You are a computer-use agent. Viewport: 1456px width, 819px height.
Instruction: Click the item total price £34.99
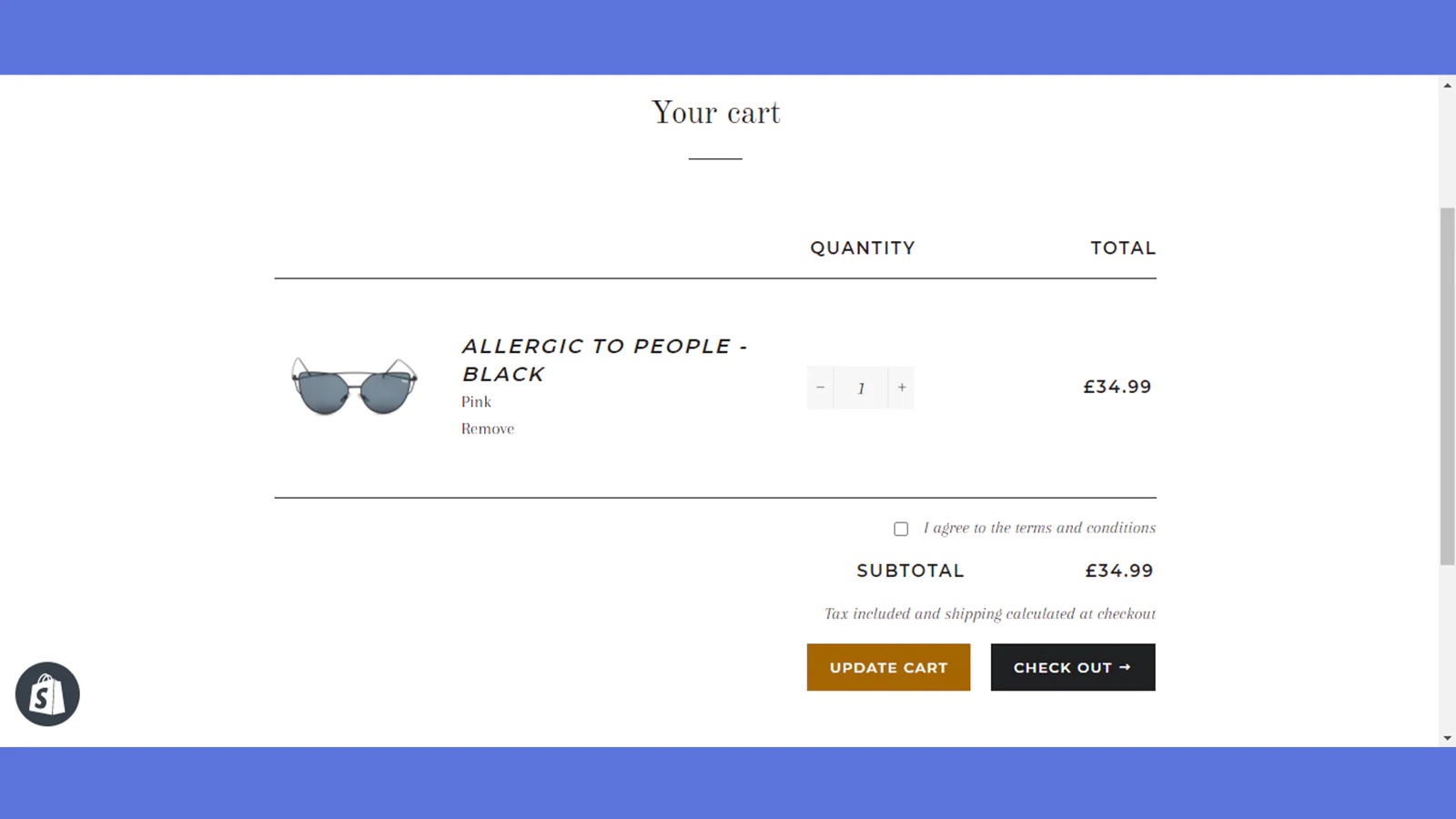(1117, 387)
